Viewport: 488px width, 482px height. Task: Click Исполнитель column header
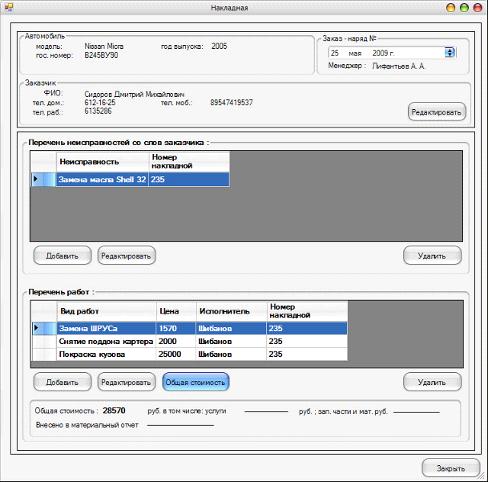coord(231,311)
